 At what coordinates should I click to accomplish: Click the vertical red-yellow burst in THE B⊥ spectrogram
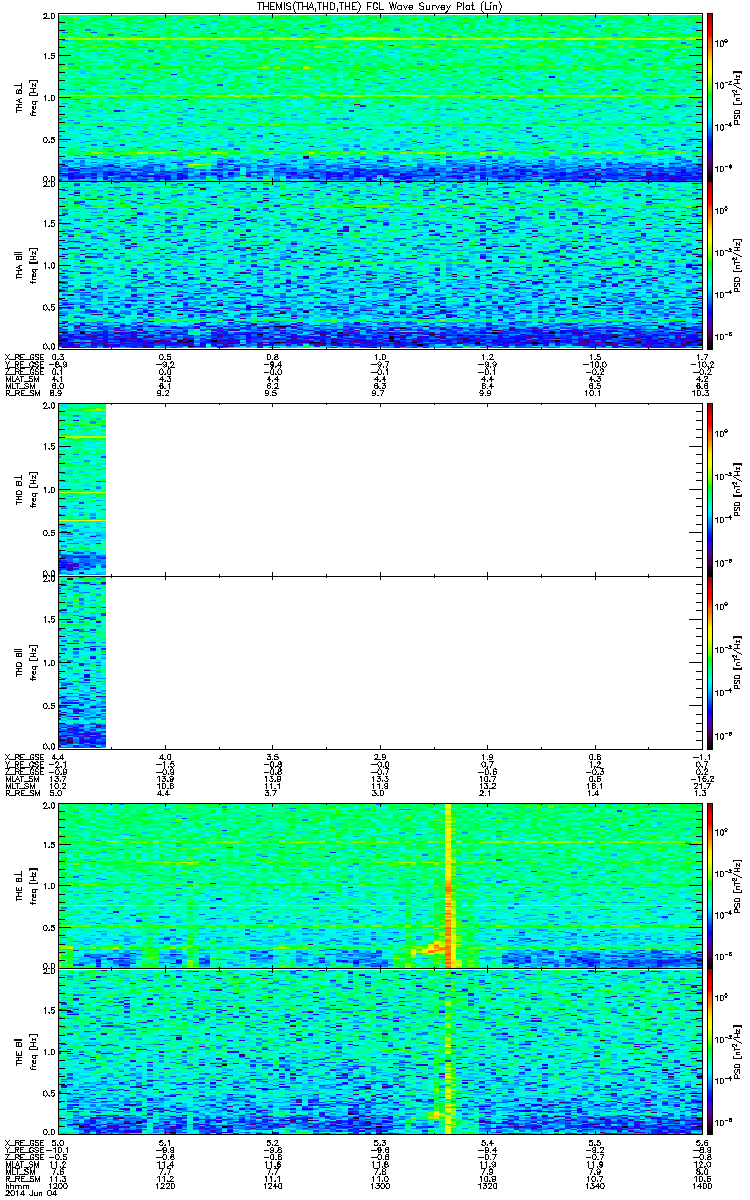449,885
